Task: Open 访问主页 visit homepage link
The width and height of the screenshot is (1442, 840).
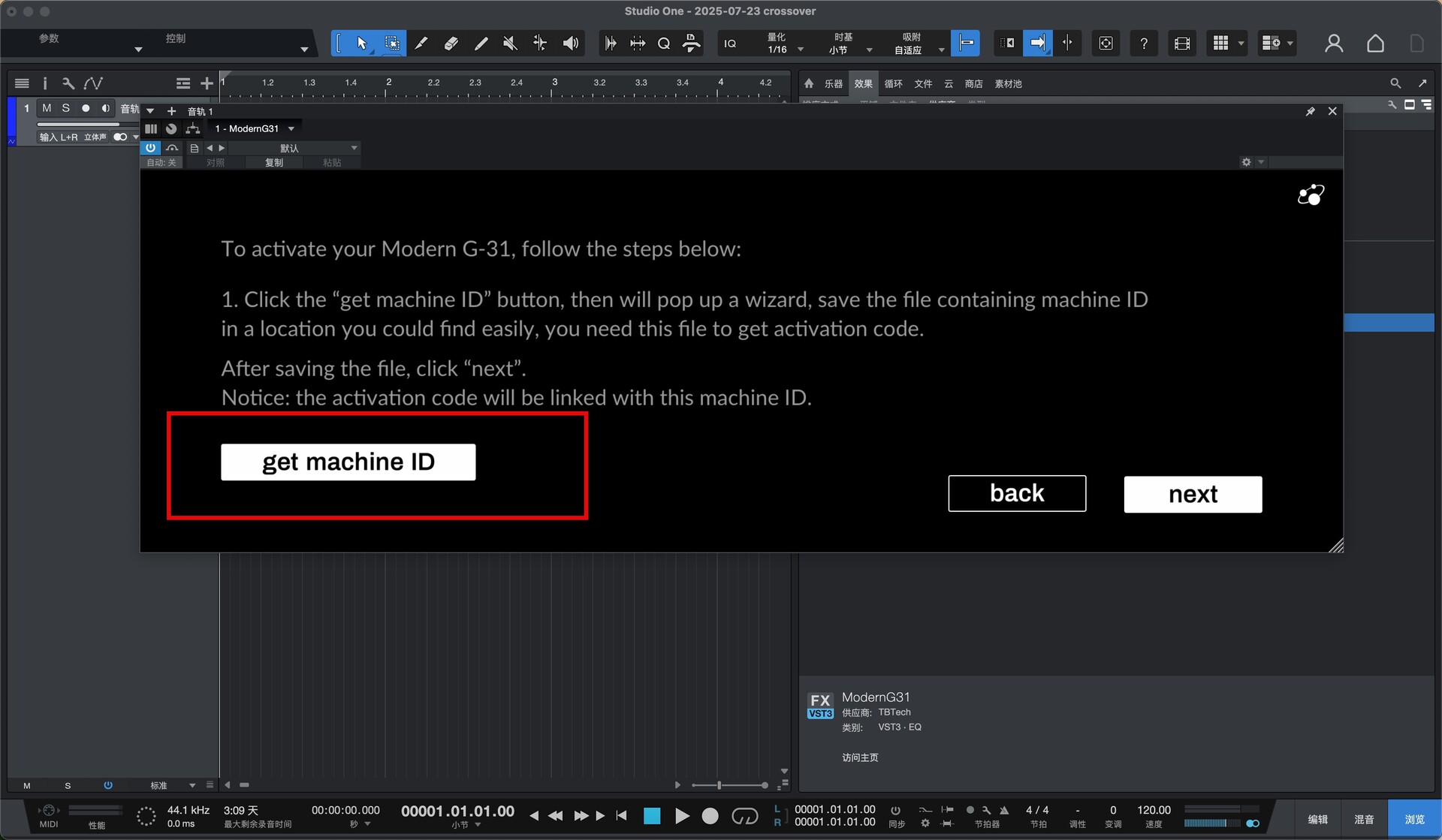Action: coord(860,757)
